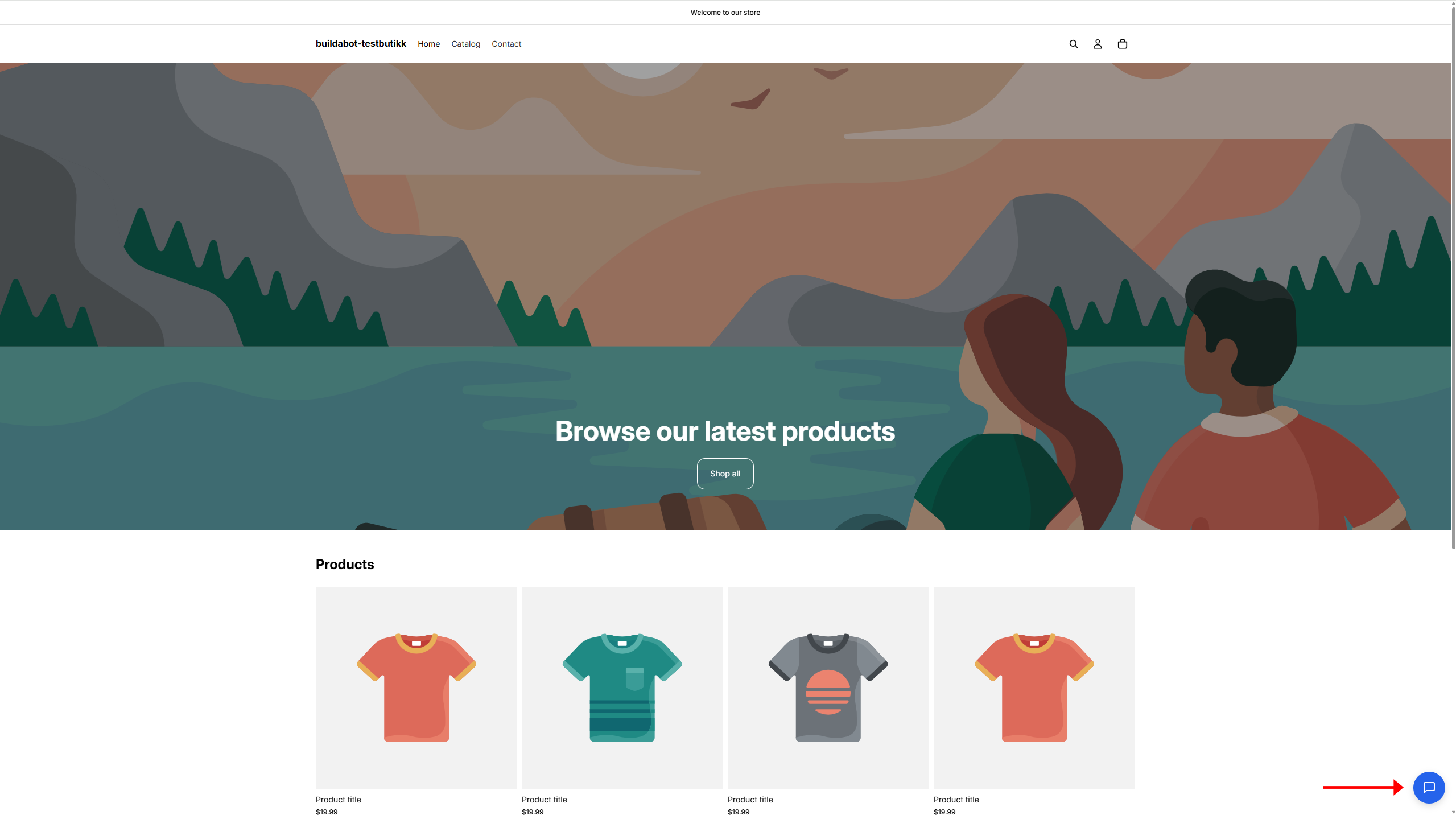The height and width of the screenshot is (815, 1456).
Task: Click Product title under teal t-shirt
Action: click(x=544, y=800)
